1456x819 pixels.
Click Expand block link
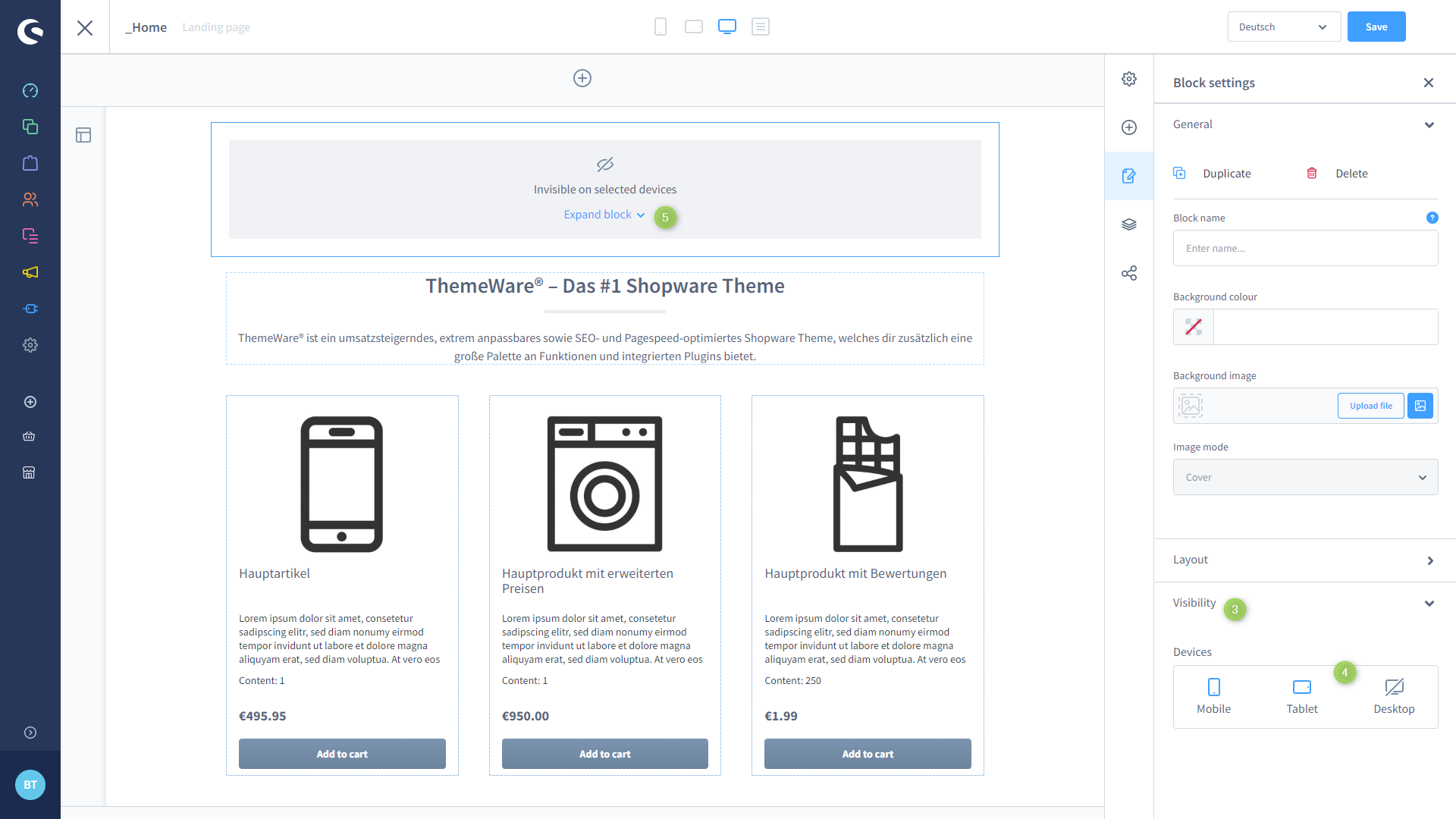604,215
